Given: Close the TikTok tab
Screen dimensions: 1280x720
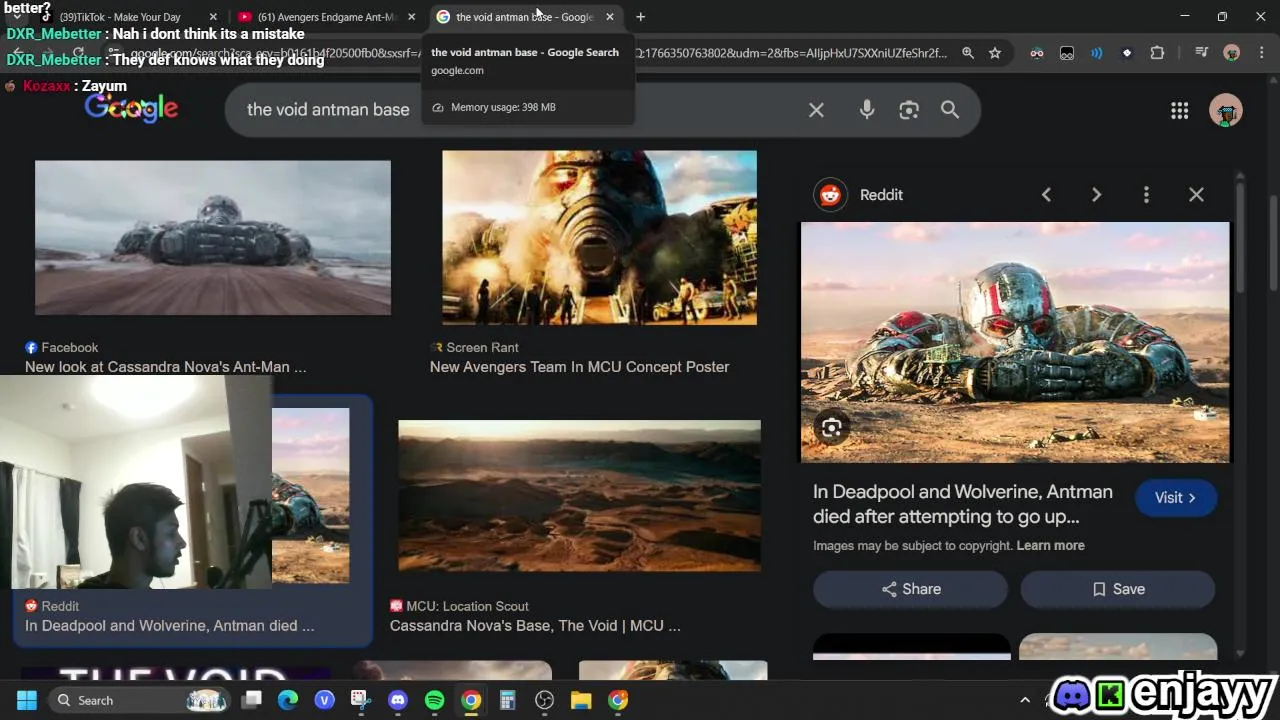Looking at the screenshot, I should pos(213,17).
